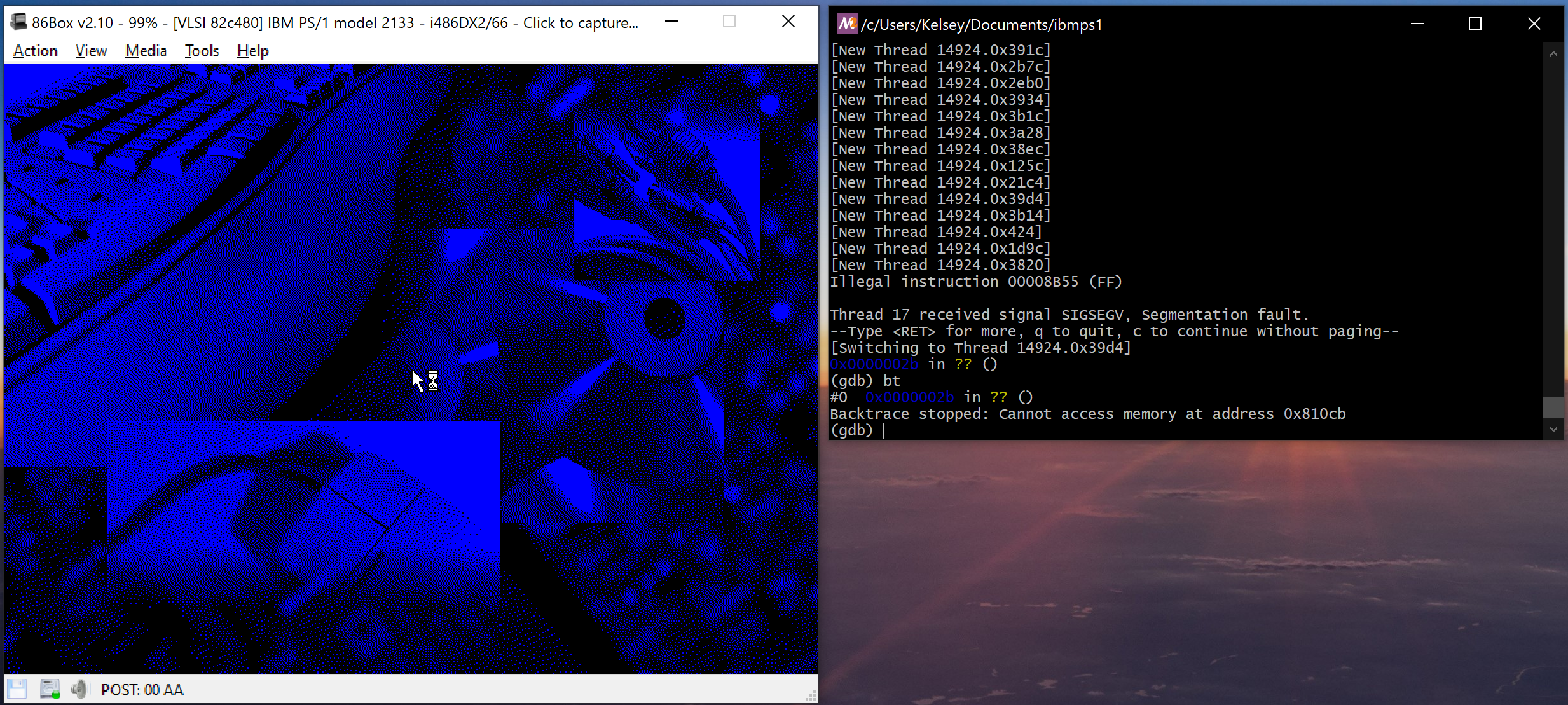The width and height of the screenshot is (1568, 705).
Task: Open the Action menu
Action: click(x=35, y=50)
